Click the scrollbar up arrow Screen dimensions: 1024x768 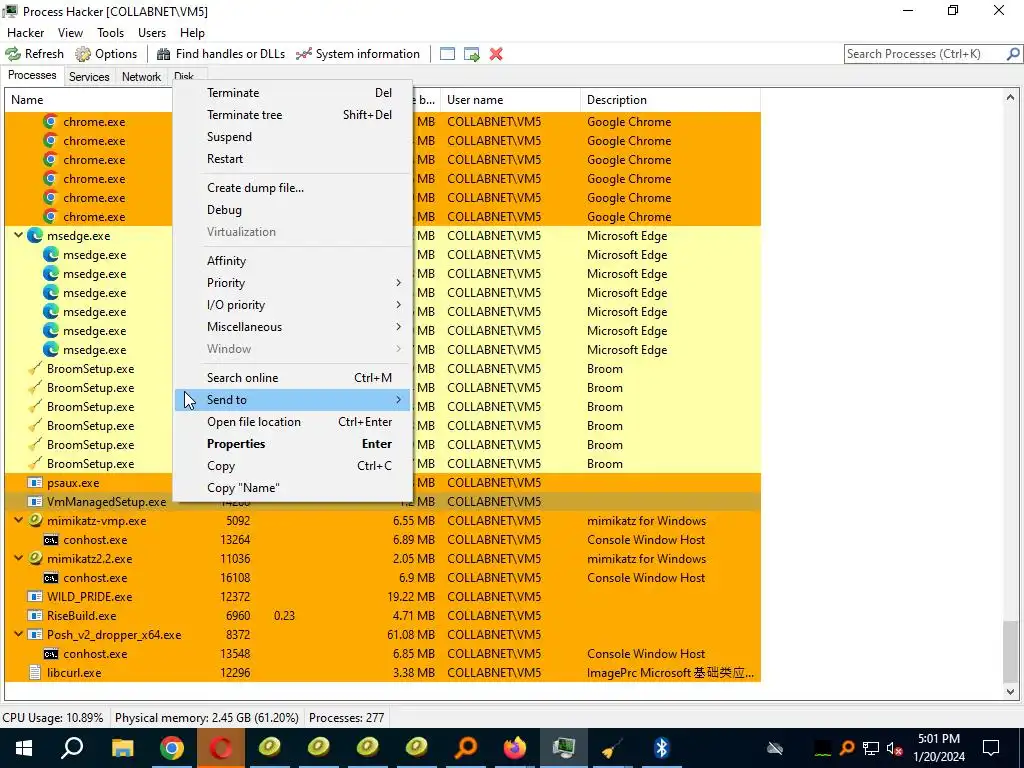click(x=1010, y=97)
